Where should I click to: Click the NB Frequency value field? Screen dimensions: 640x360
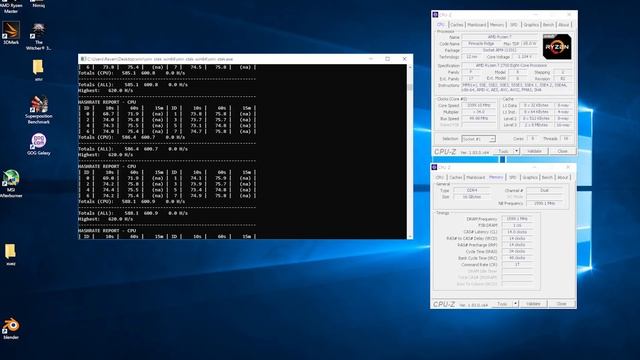point(544,203)
